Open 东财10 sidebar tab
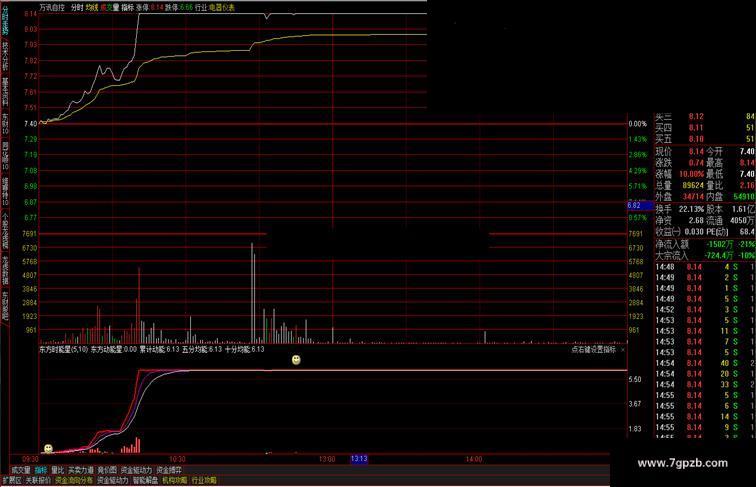 [5, 123]
